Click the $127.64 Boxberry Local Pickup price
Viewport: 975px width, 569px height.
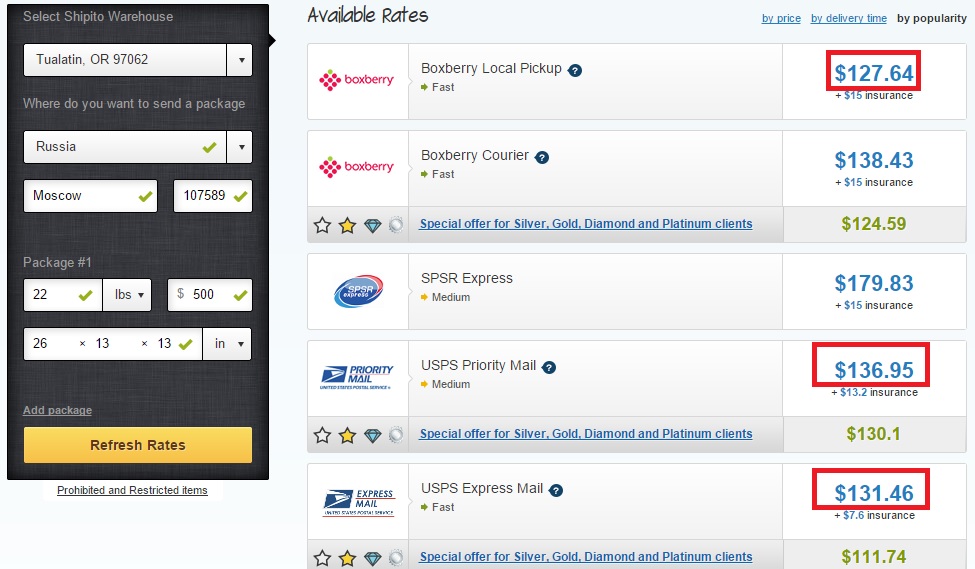click(874, 73)
